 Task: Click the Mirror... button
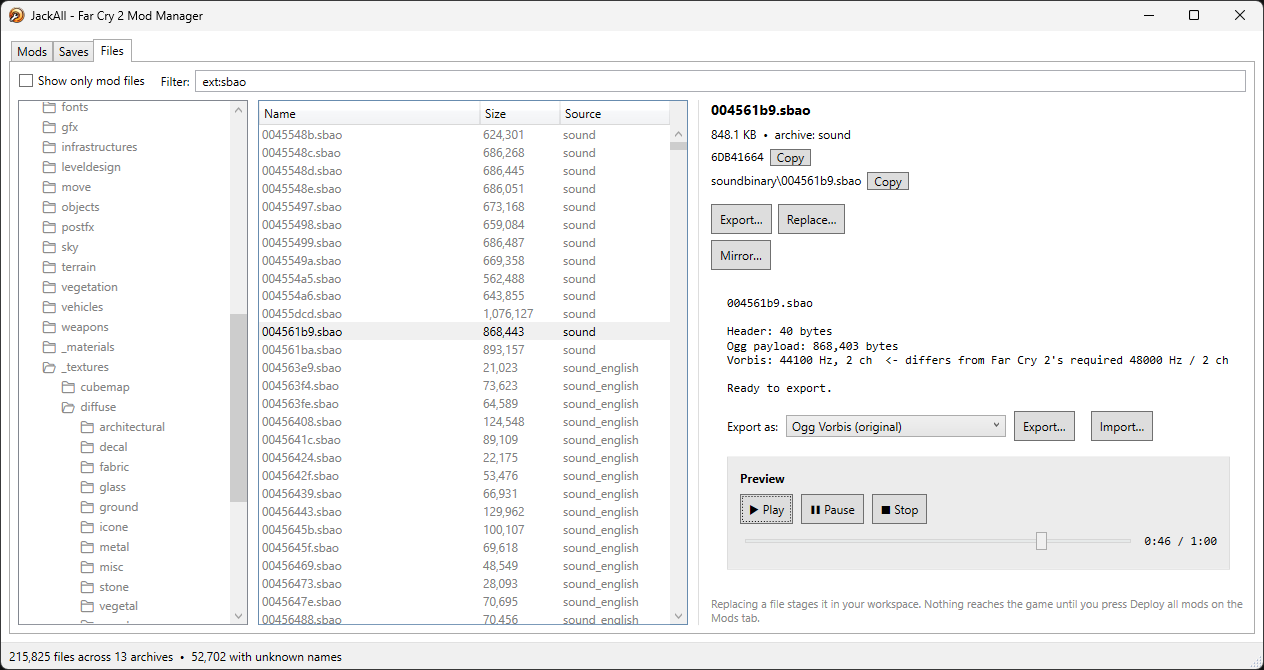[x=741, y=255]
